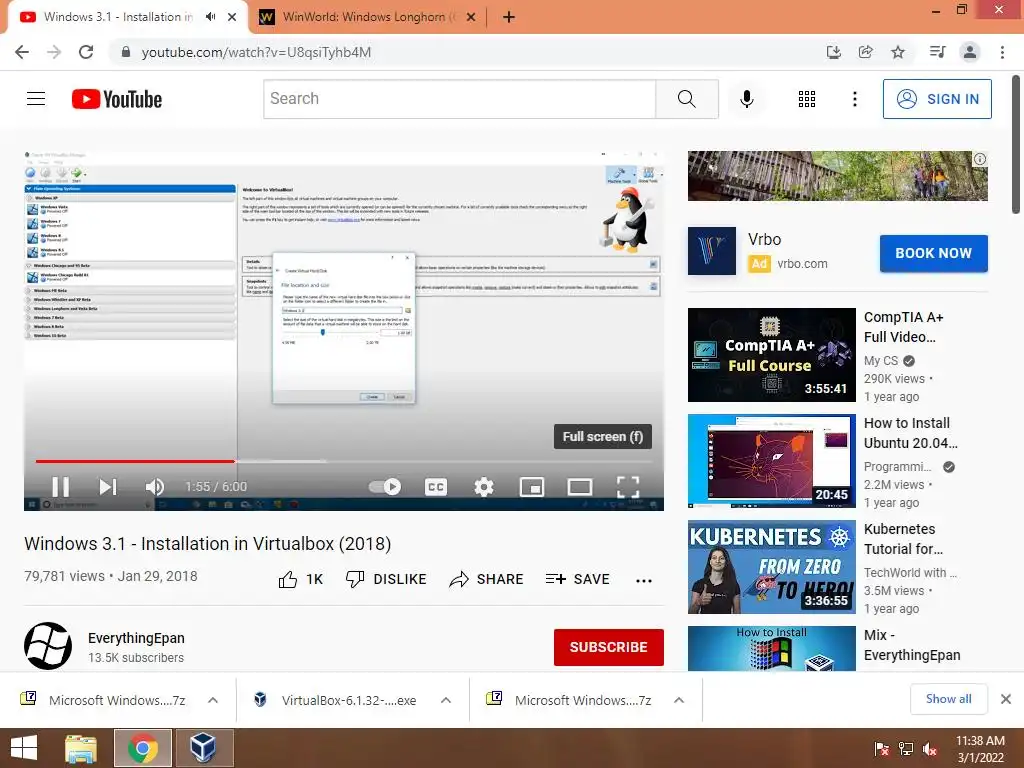Open the Chrome profile avatar
This screenshot has height=768, width=1024.
point(970,52)
